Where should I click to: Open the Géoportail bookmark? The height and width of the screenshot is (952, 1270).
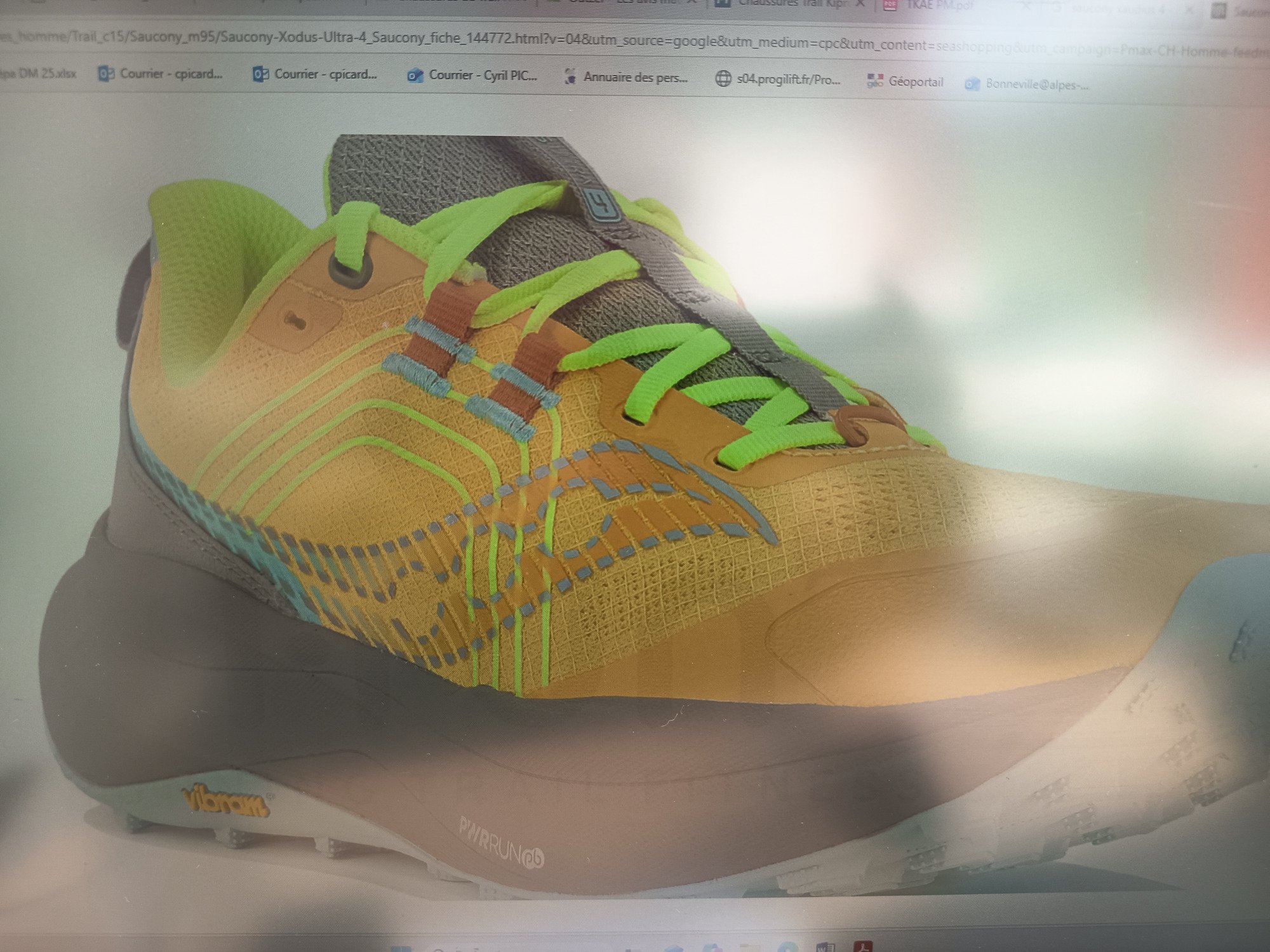click(906, 81)
